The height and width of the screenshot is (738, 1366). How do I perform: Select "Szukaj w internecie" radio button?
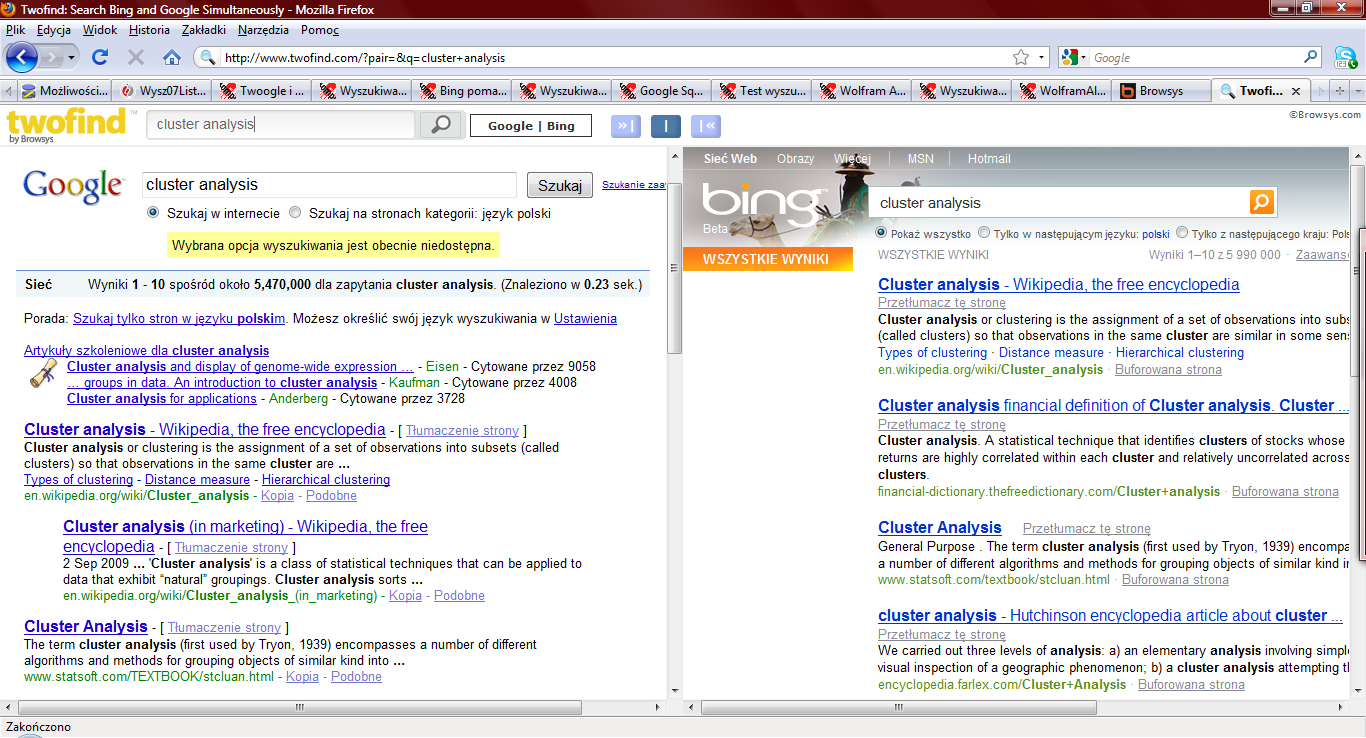[153, 213]
